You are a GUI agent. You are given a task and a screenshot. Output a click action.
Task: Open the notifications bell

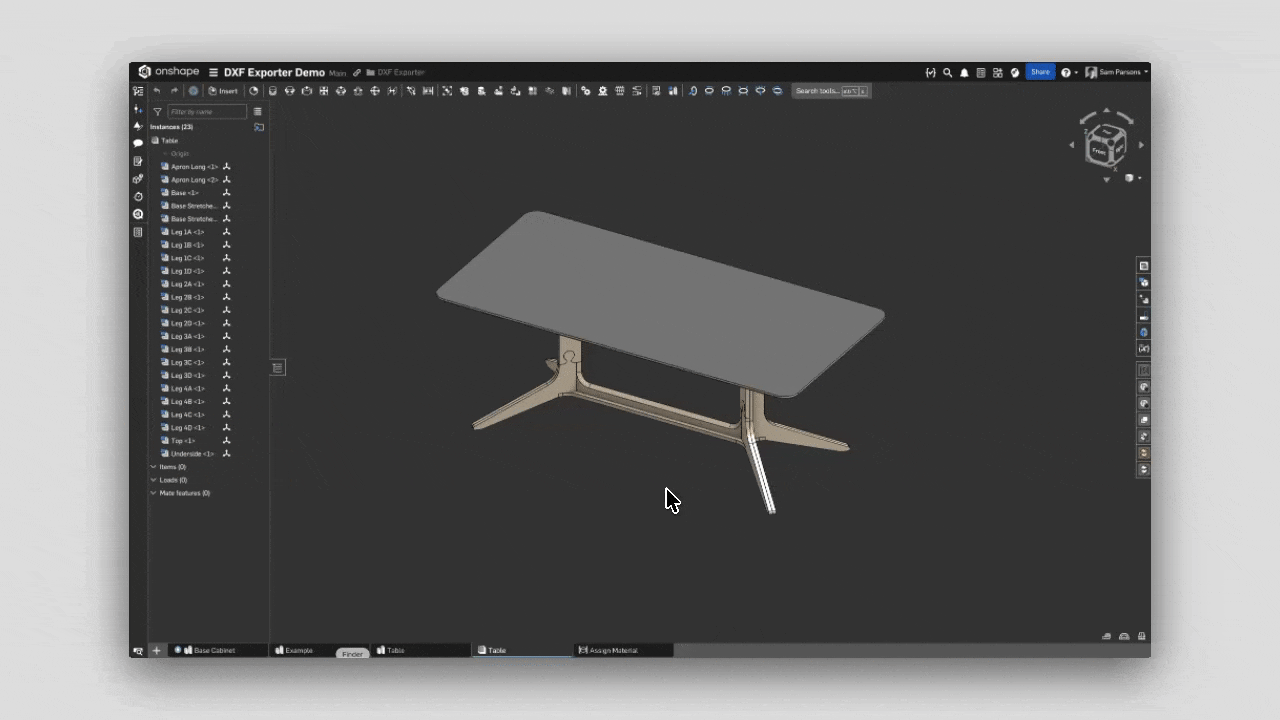(x=964, y=72)
